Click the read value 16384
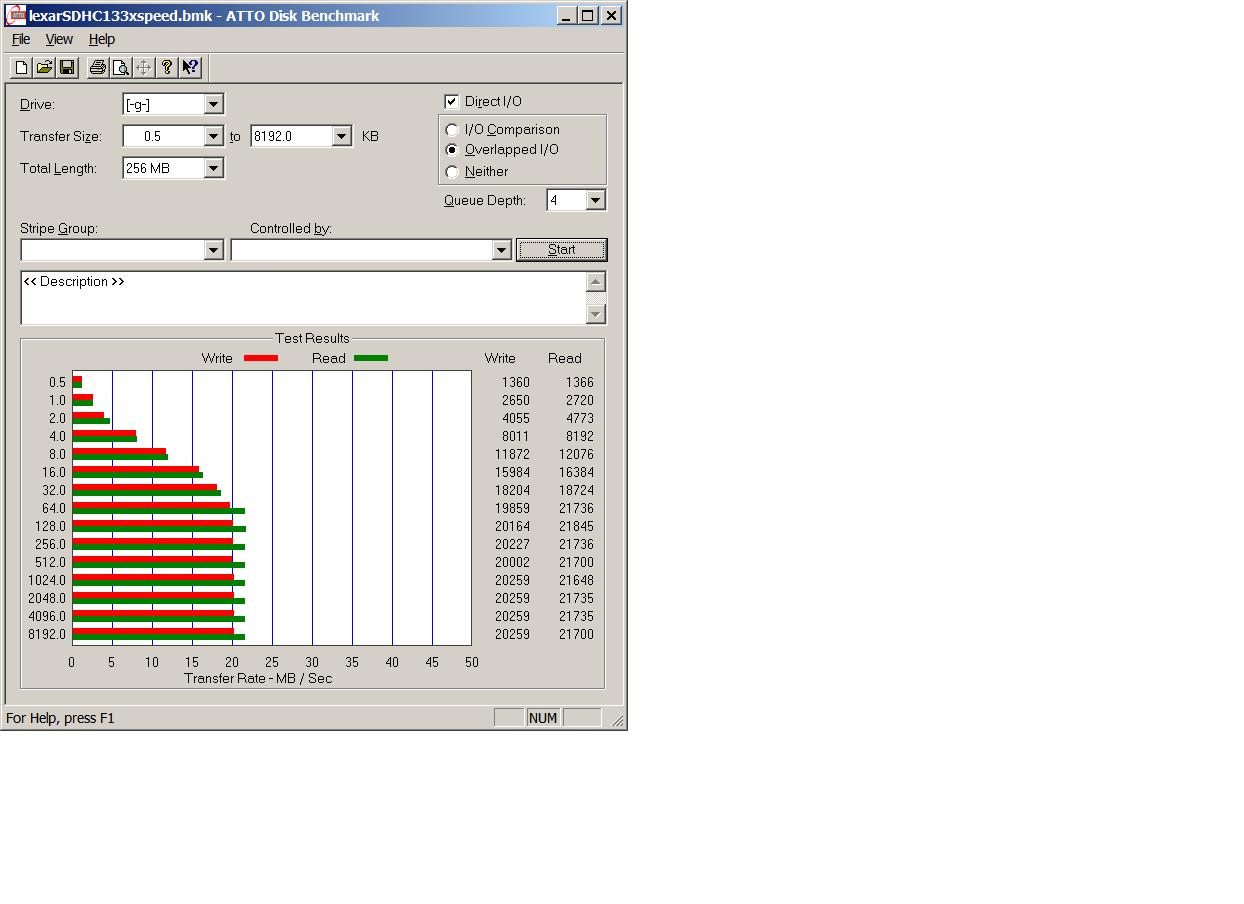Viewport: 1244px width, 904px height. (576, 472)
